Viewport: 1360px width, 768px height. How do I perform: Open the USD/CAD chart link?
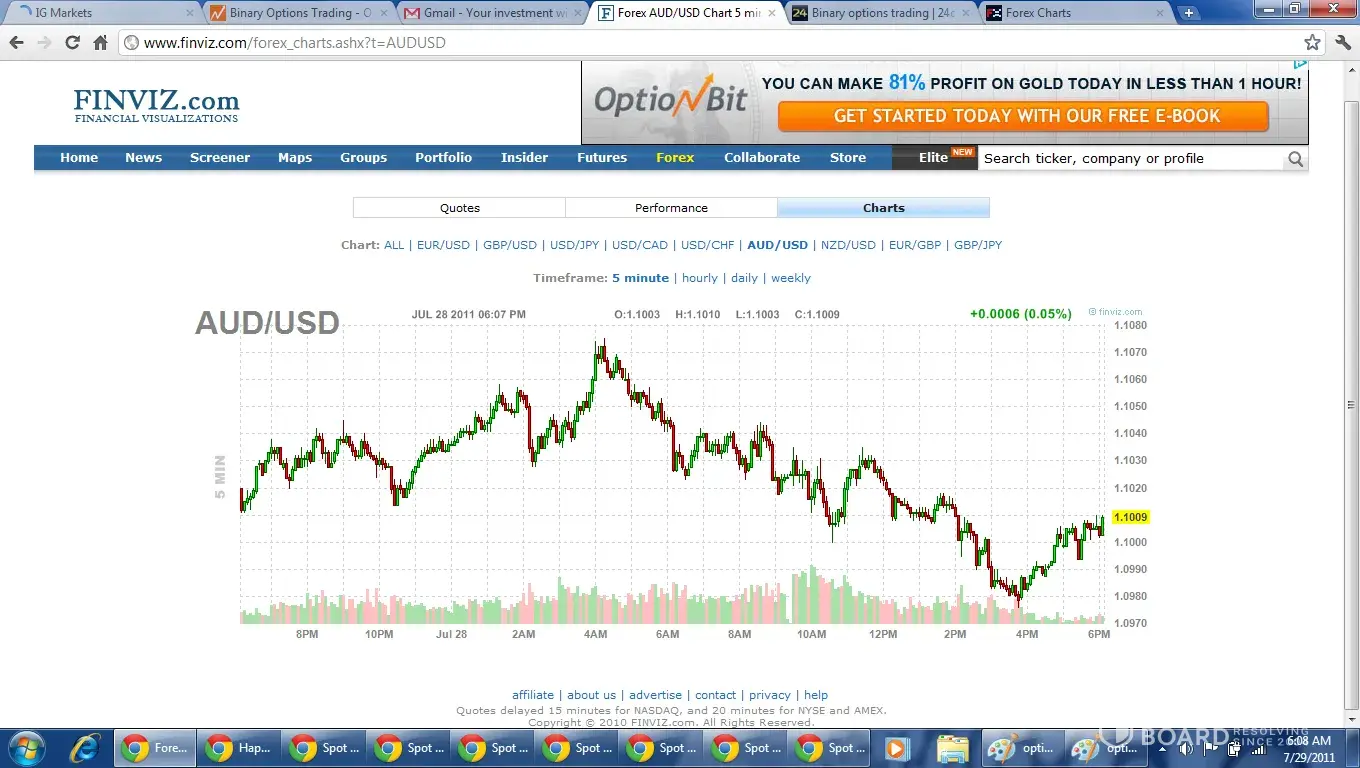point(640,245)
